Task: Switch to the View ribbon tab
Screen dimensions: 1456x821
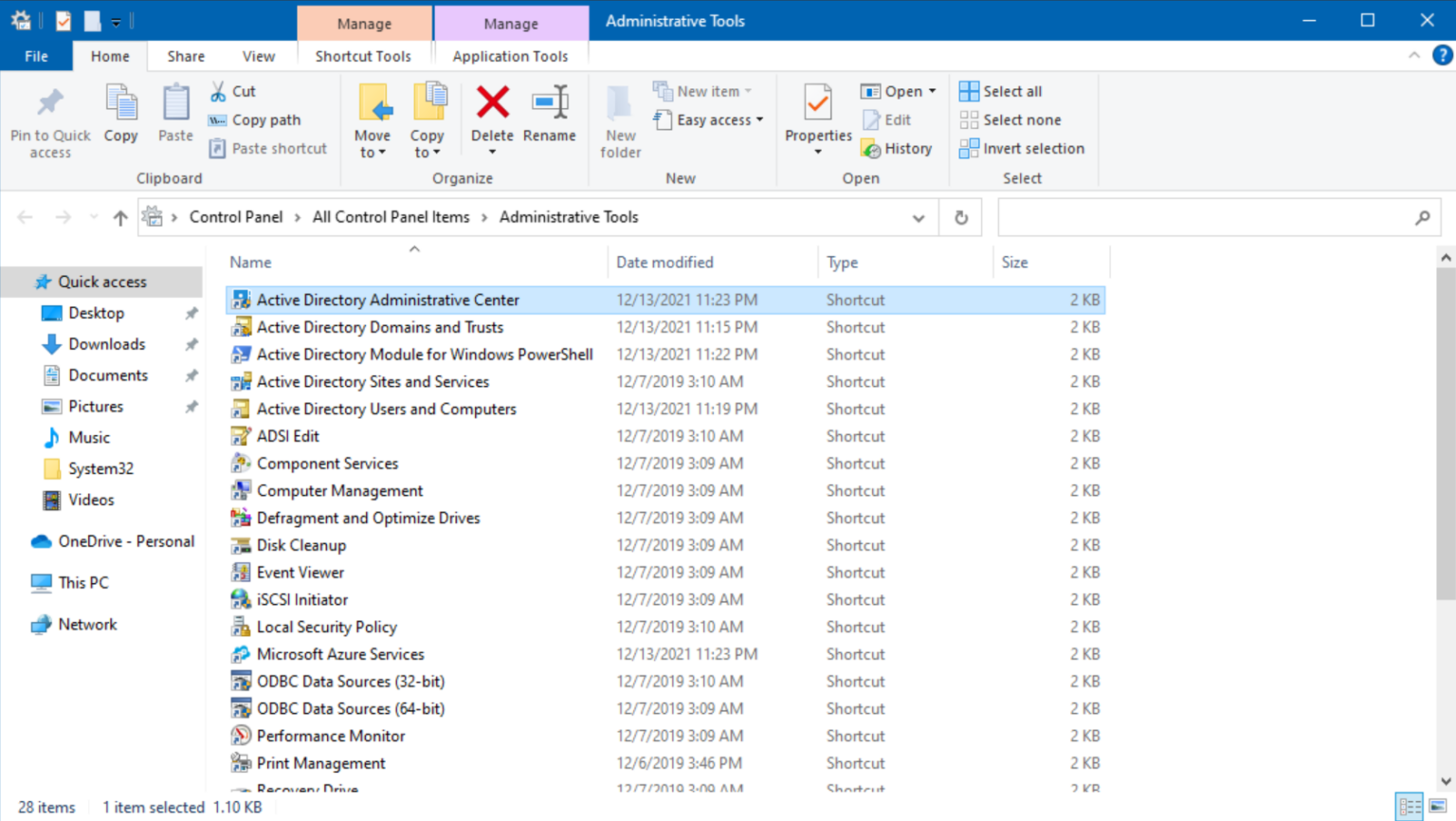Action: pos(258,56)
